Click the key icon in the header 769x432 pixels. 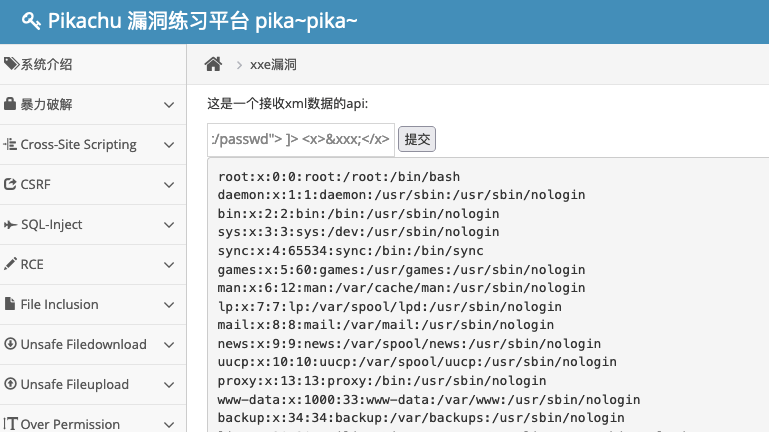click(x=31, y=21)
